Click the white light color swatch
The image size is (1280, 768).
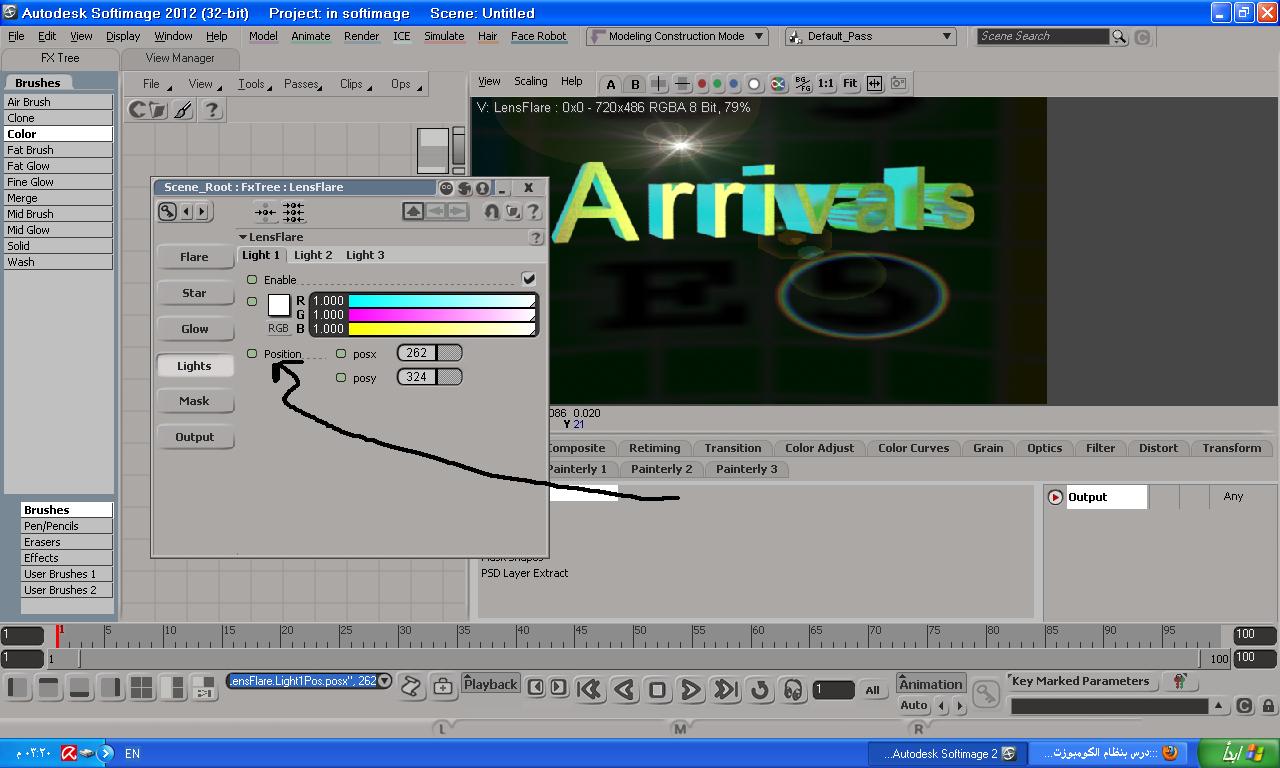click(279, 305)
